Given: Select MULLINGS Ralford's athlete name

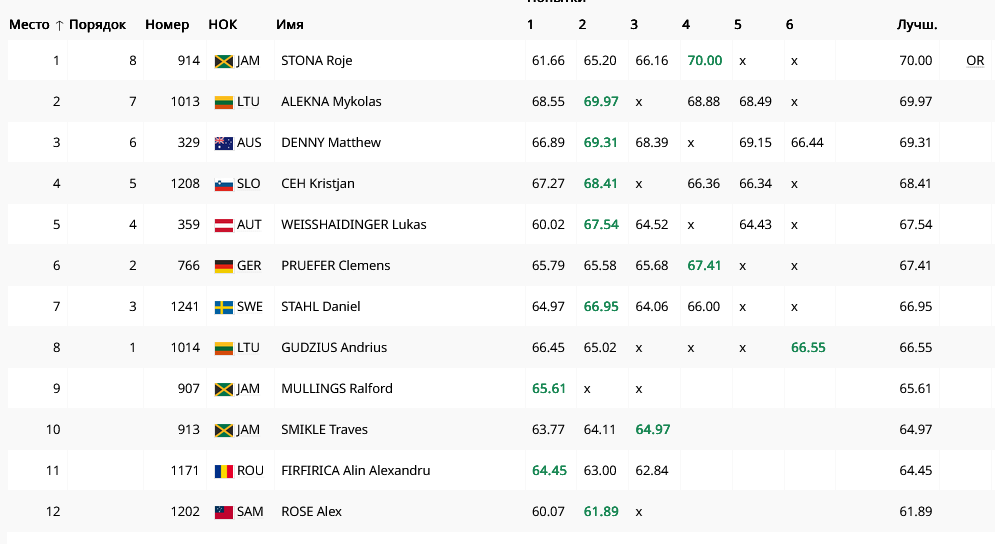Looking at the screenshot, I should click(337, 389).
